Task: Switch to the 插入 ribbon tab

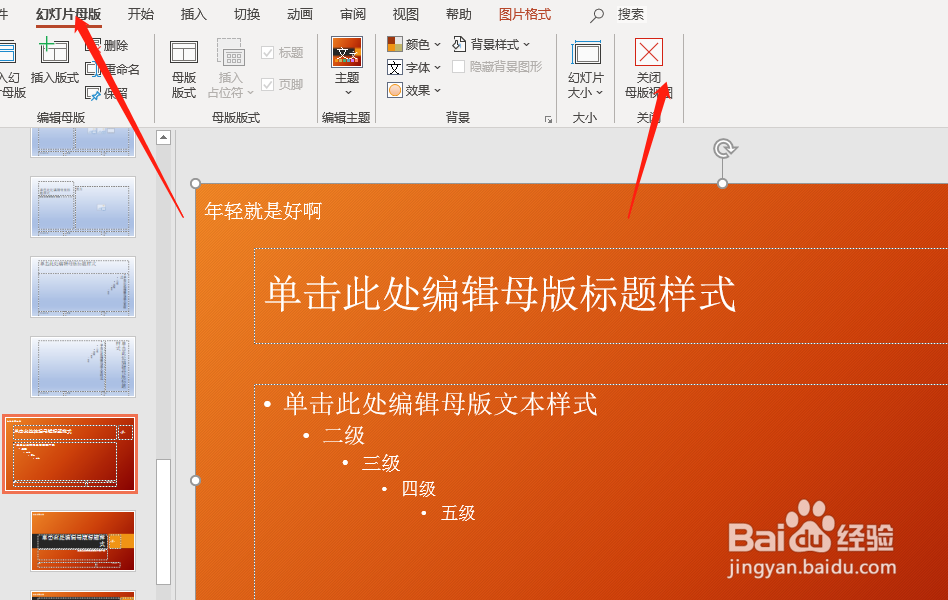Action: [x=193, y=14]
